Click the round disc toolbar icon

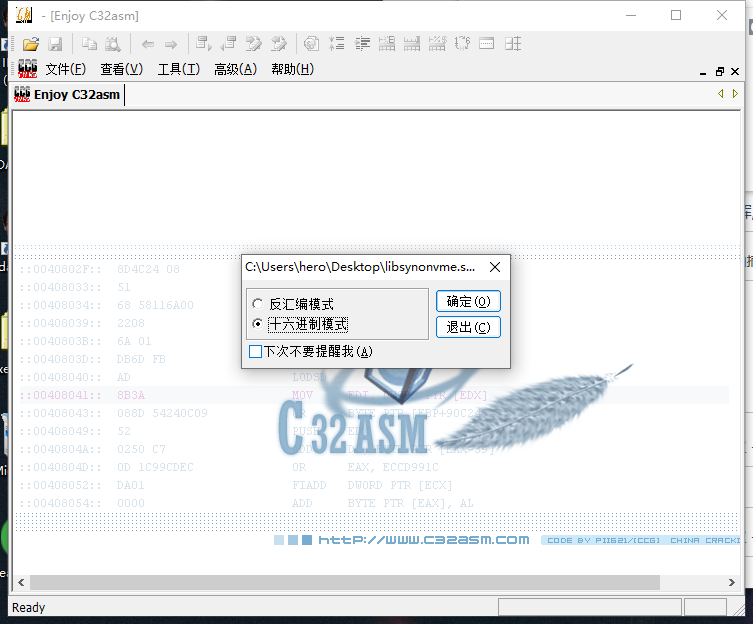pyautogui.click(x=311, y=44)
